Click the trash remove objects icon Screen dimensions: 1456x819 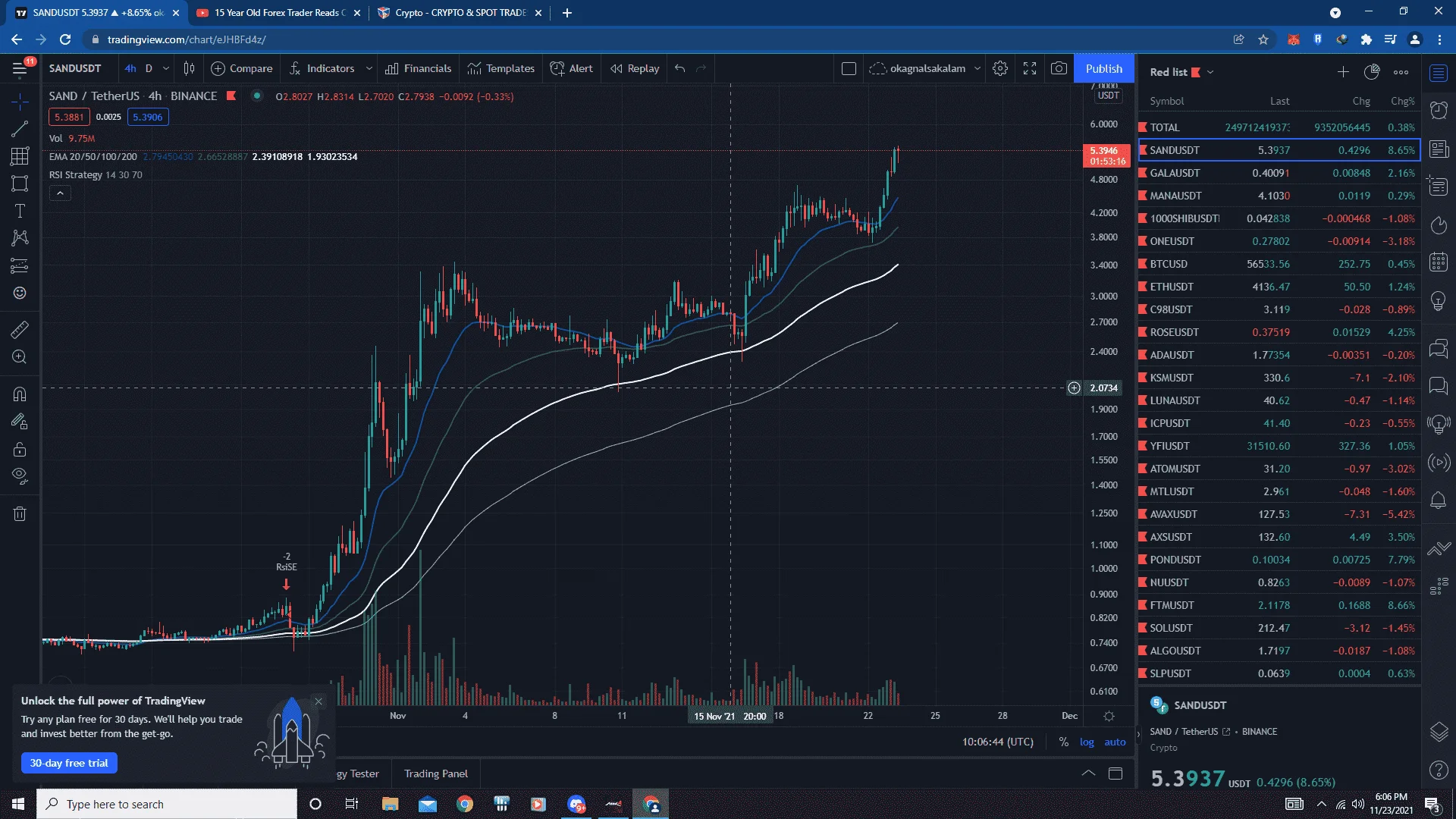coord(20,514)
